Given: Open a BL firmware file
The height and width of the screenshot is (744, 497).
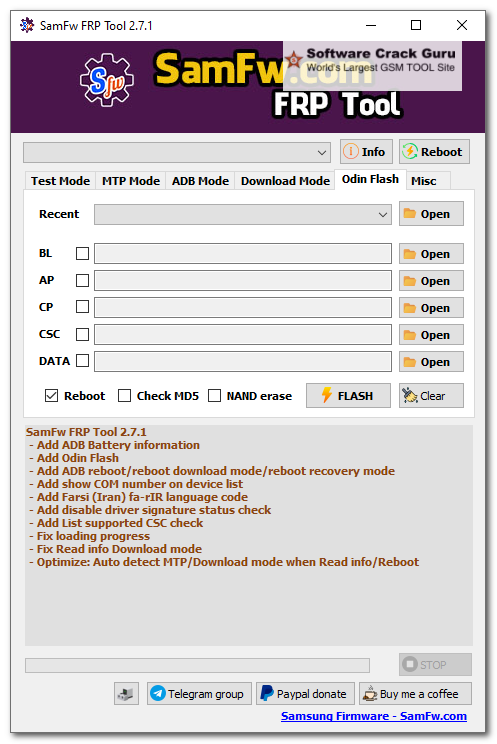Looking at the screenshot, I should pyautogui.click(x=431, y=254).
